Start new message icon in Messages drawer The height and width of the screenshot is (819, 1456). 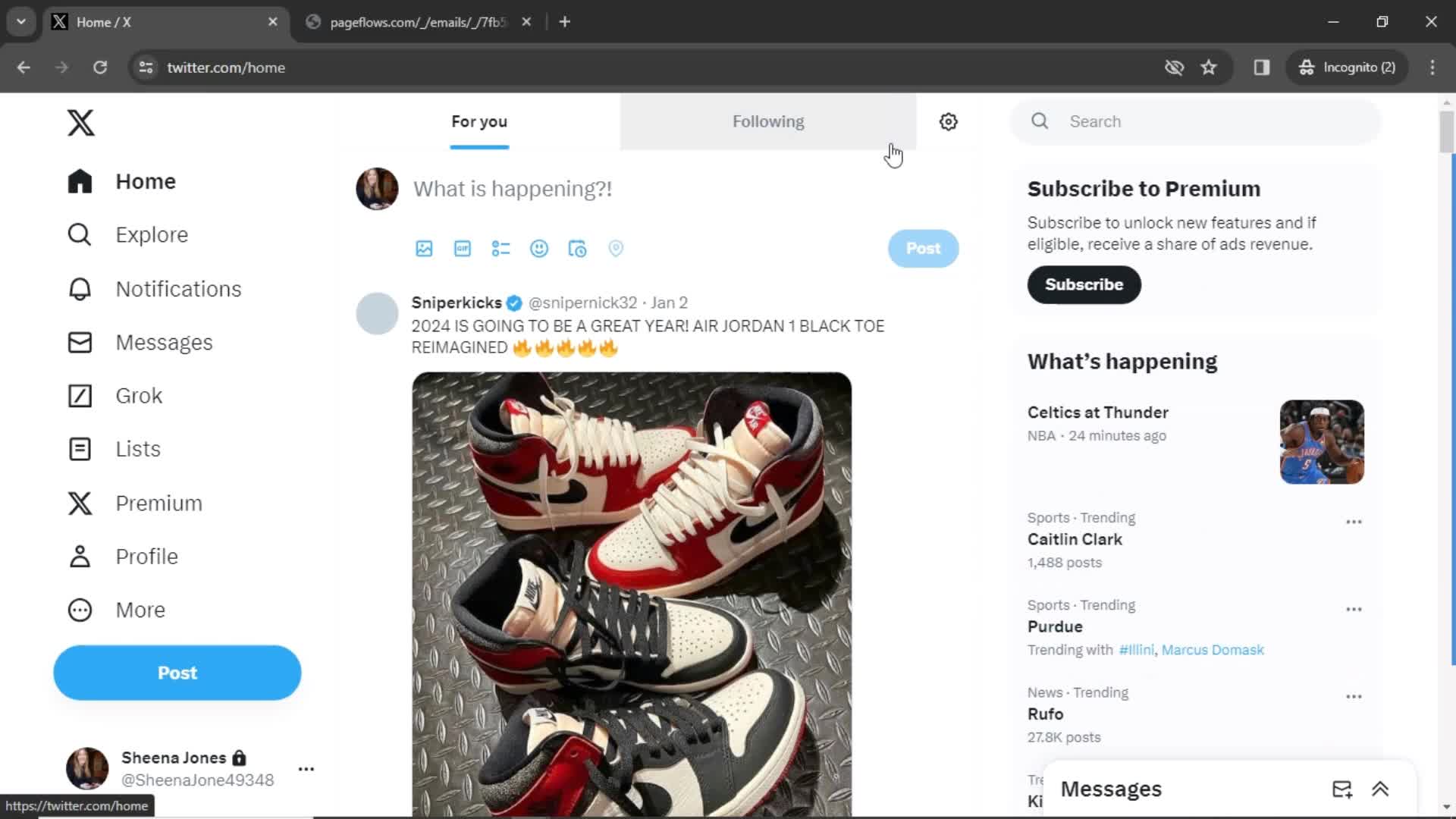1341,789
